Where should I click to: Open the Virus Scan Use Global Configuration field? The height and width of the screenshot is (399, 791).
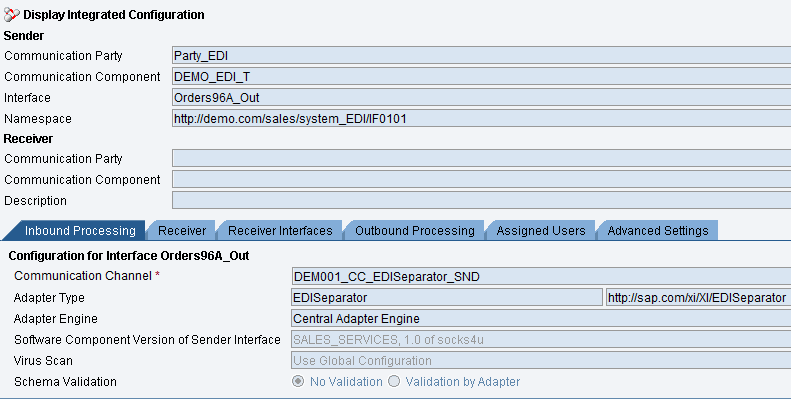tap(541, 360)
